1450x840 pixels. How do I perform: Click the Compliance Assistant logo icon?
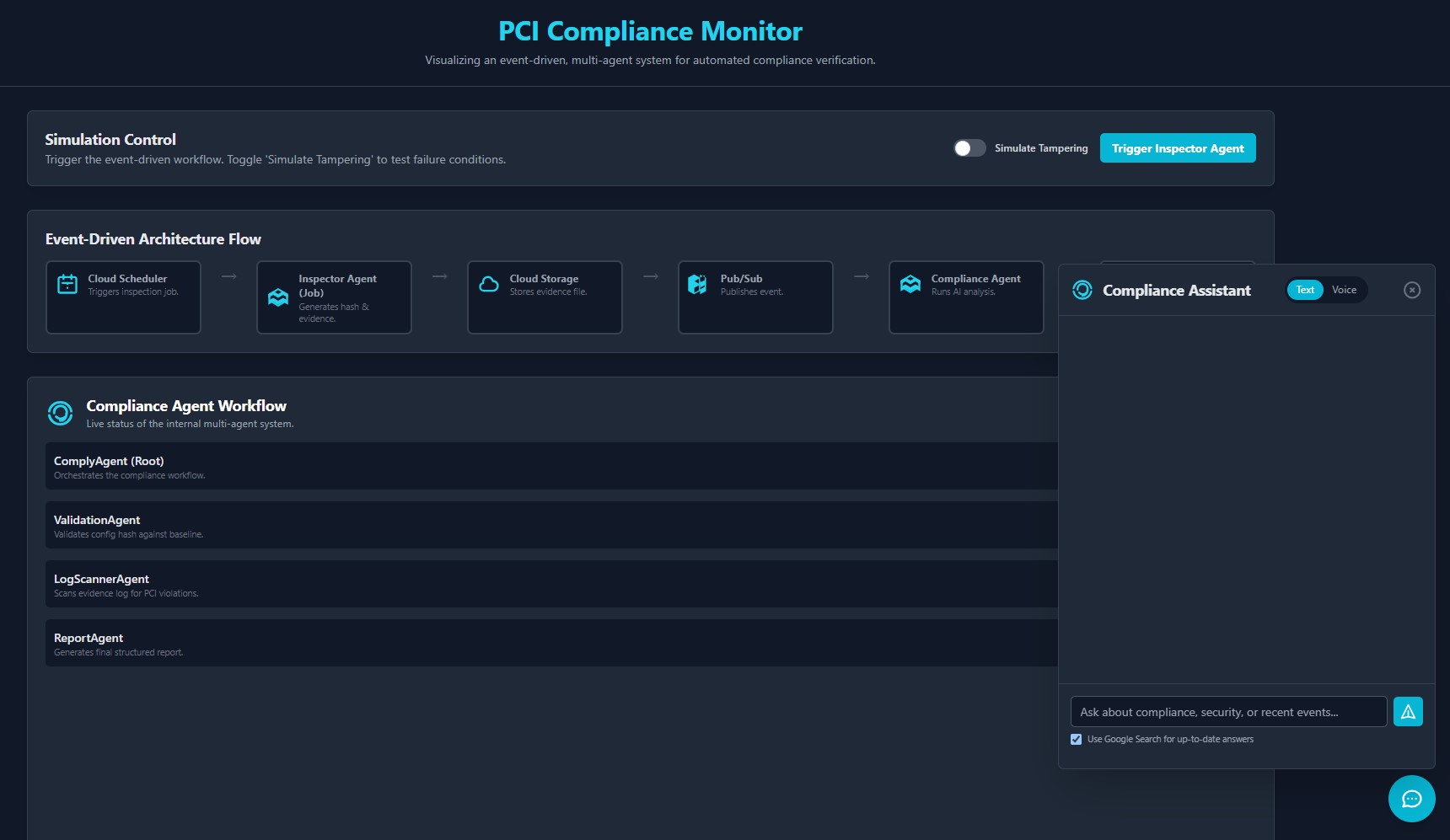click(1082, 291)
